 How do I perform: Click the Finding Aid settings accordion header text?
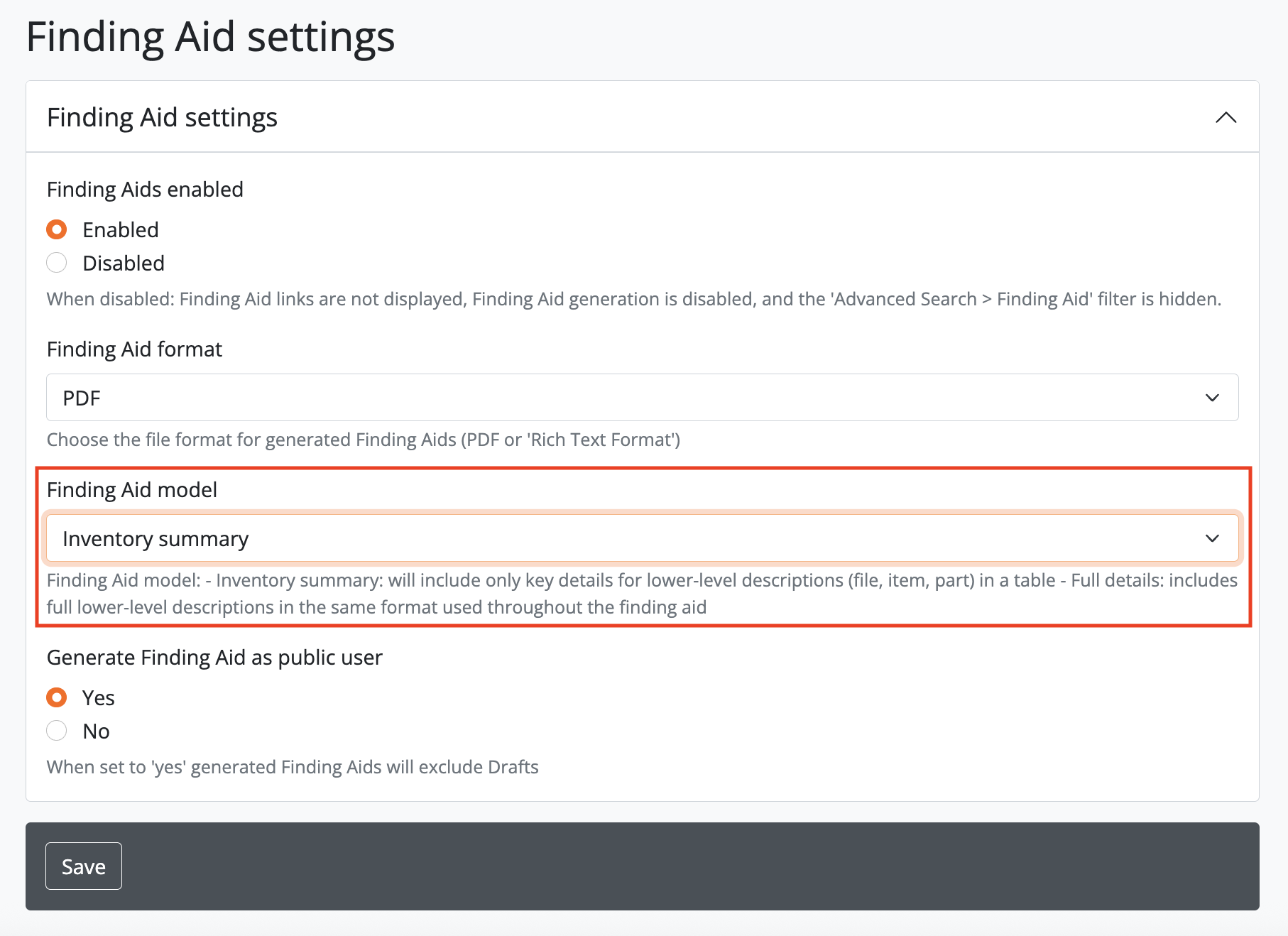pos(162,117)
